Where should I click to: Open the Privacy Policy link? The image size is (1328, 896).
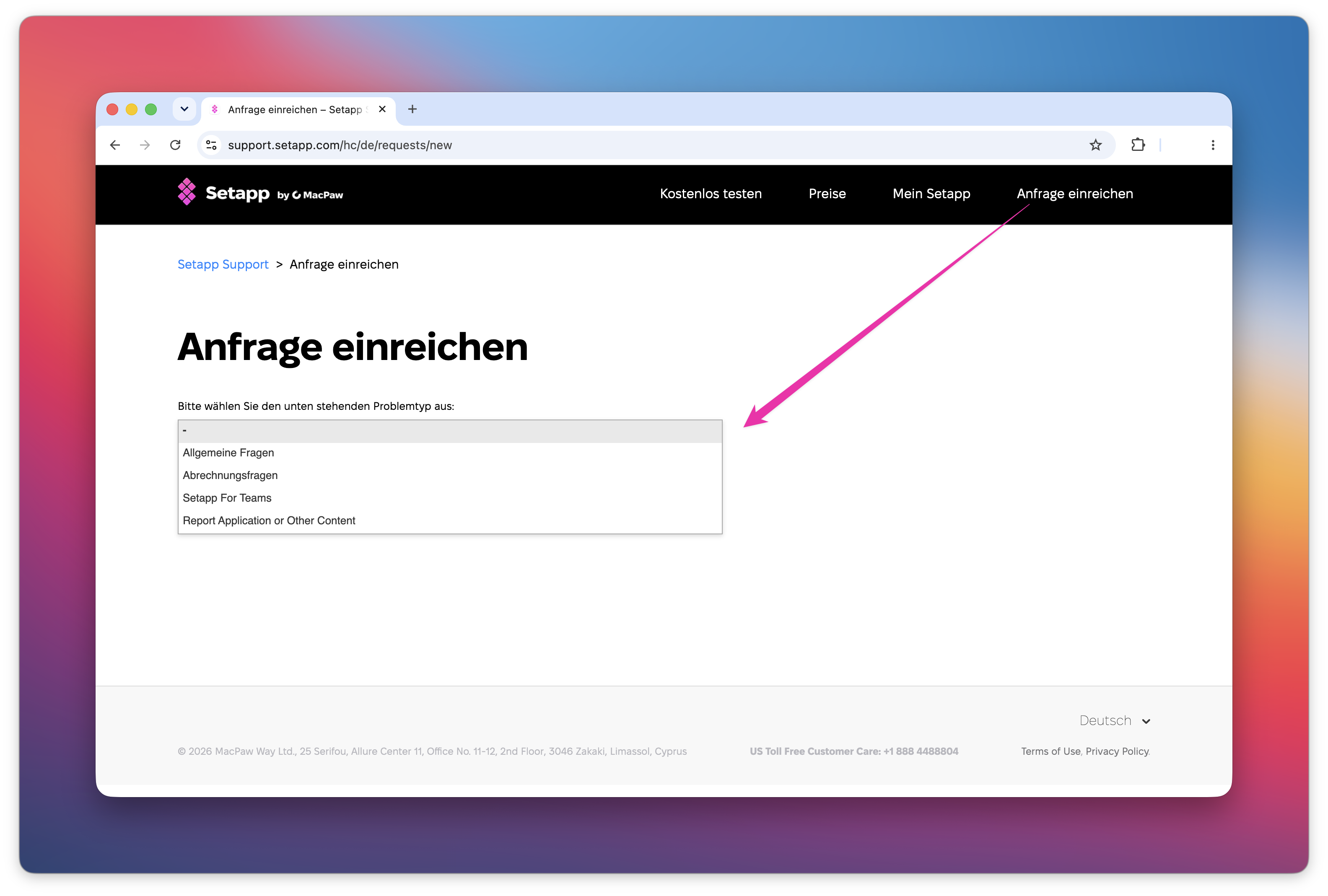coord(1117,751)
